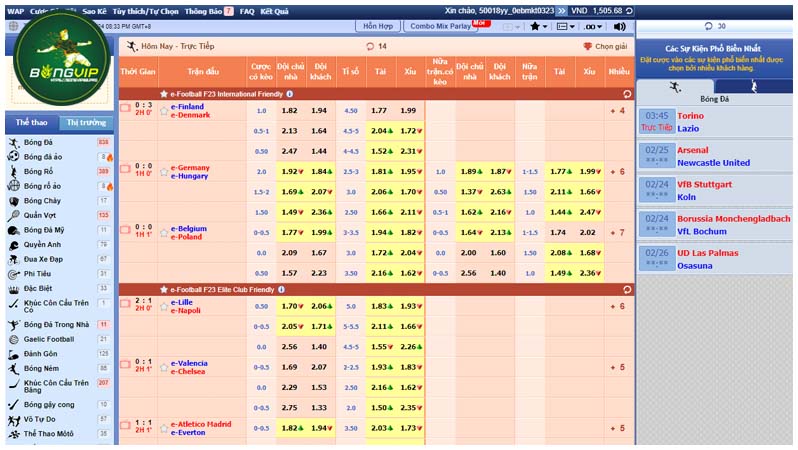The width and height of the screenshot is (798, 450).
Task: Switch to the Thể thao tab
Action: click(32, 123)
